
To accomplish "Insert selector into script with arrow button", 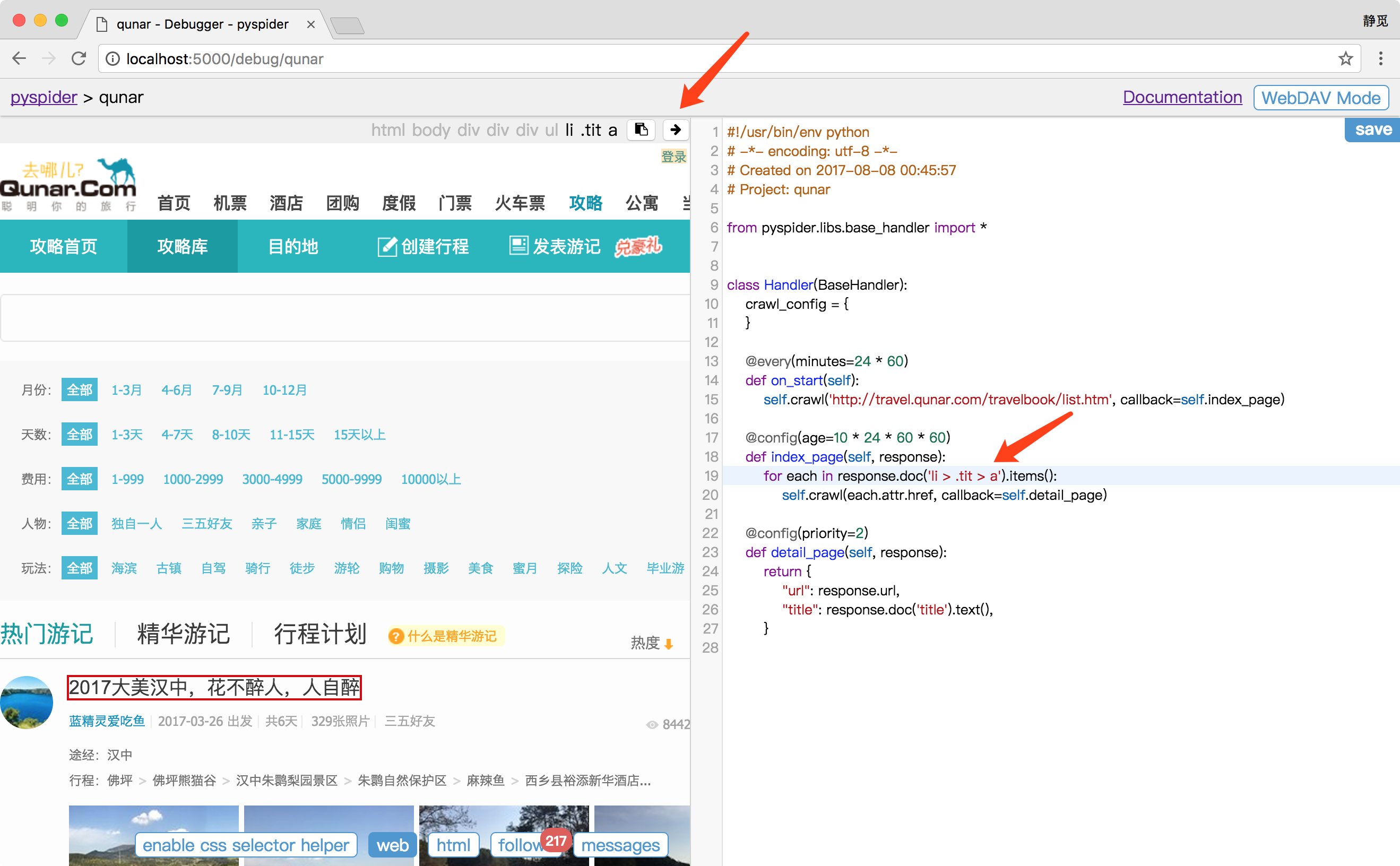I will (676, 130).
